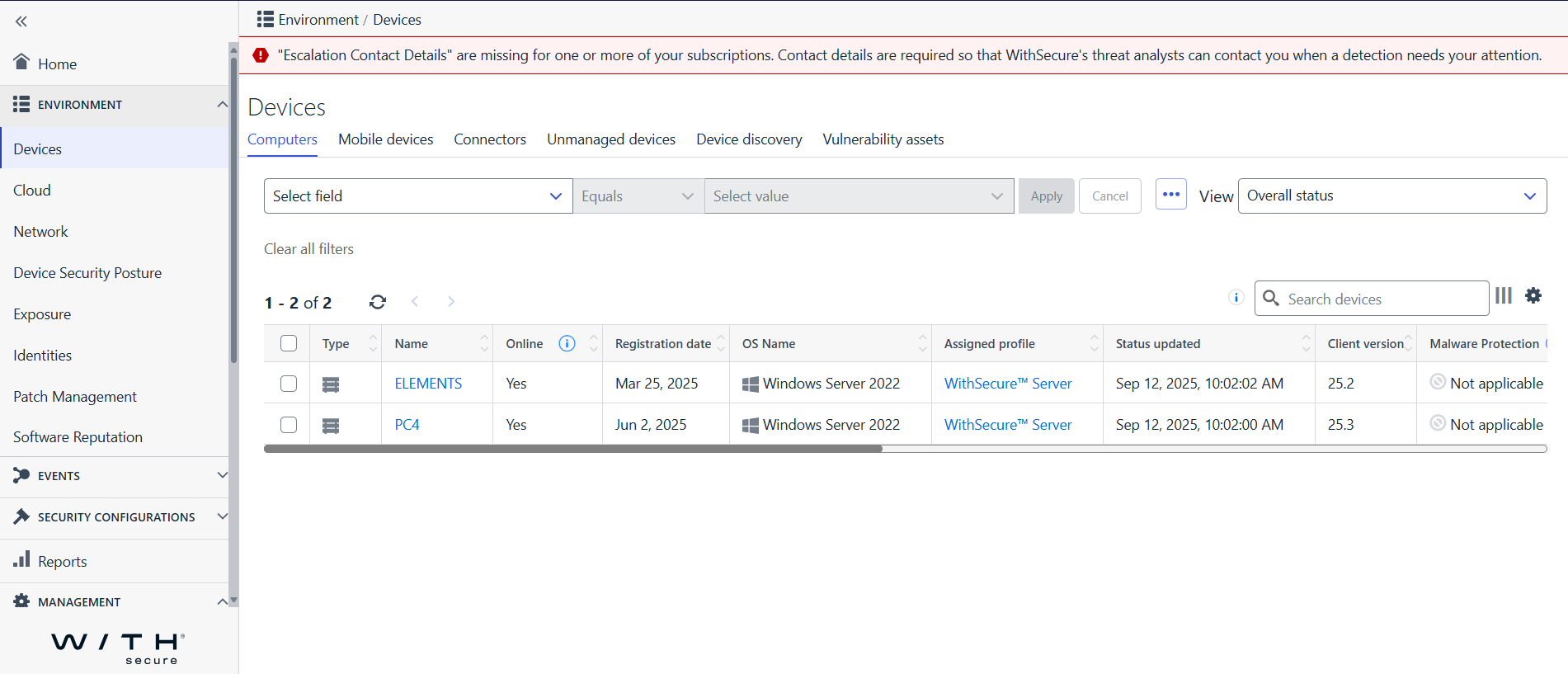Click the Management gear icon

click(x=21, y=601)
